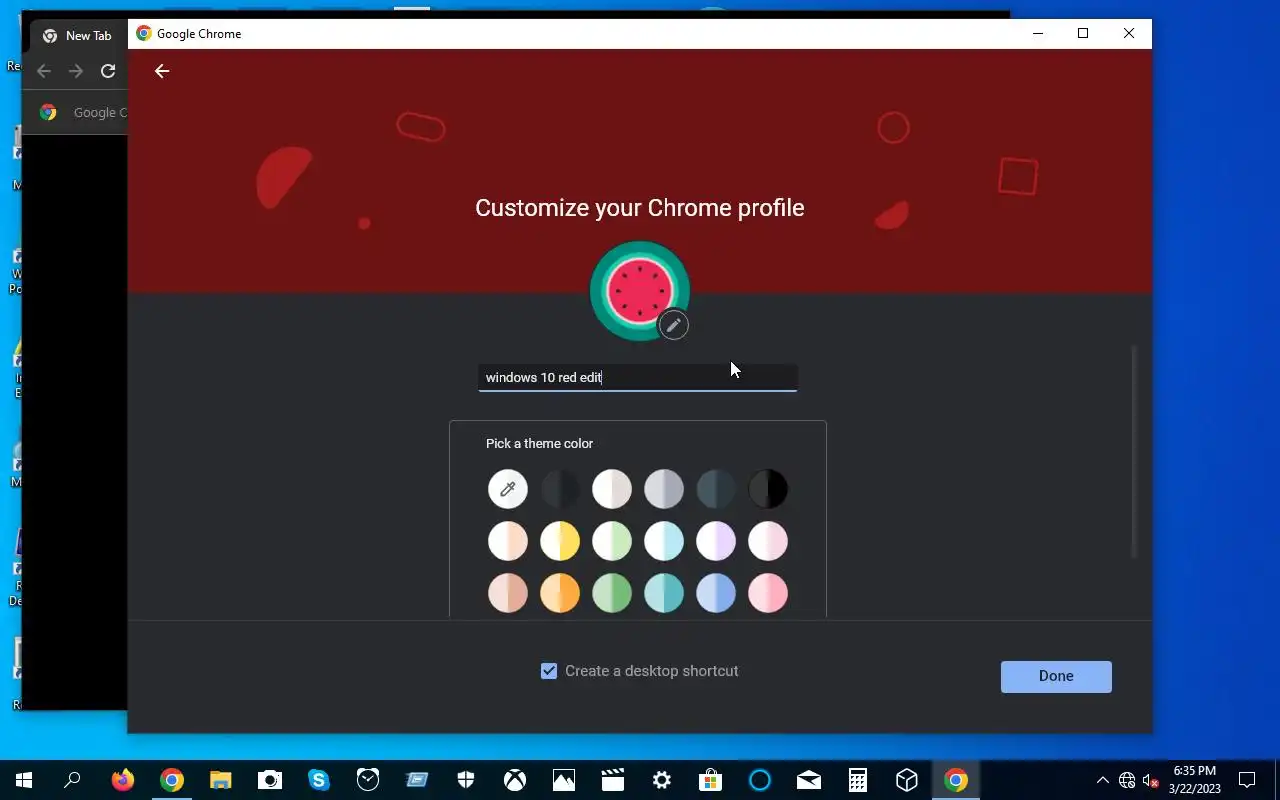
Task: Open 3D Viewer cube icon on the taskbar
Action: click(907, 780)
